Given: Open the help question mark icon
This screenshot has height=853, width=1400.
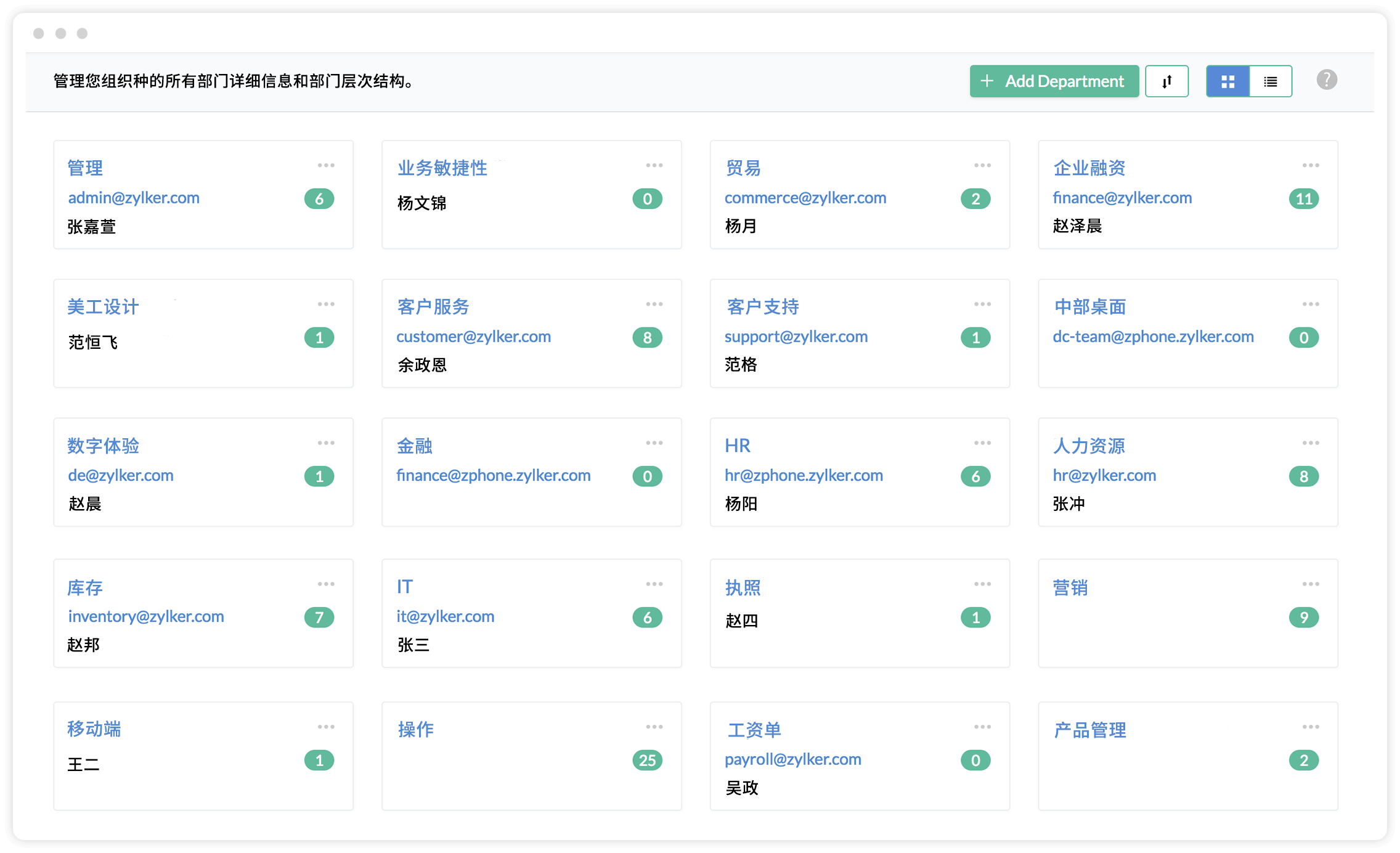Looking at the screenshot, I should pos(1327,80).
